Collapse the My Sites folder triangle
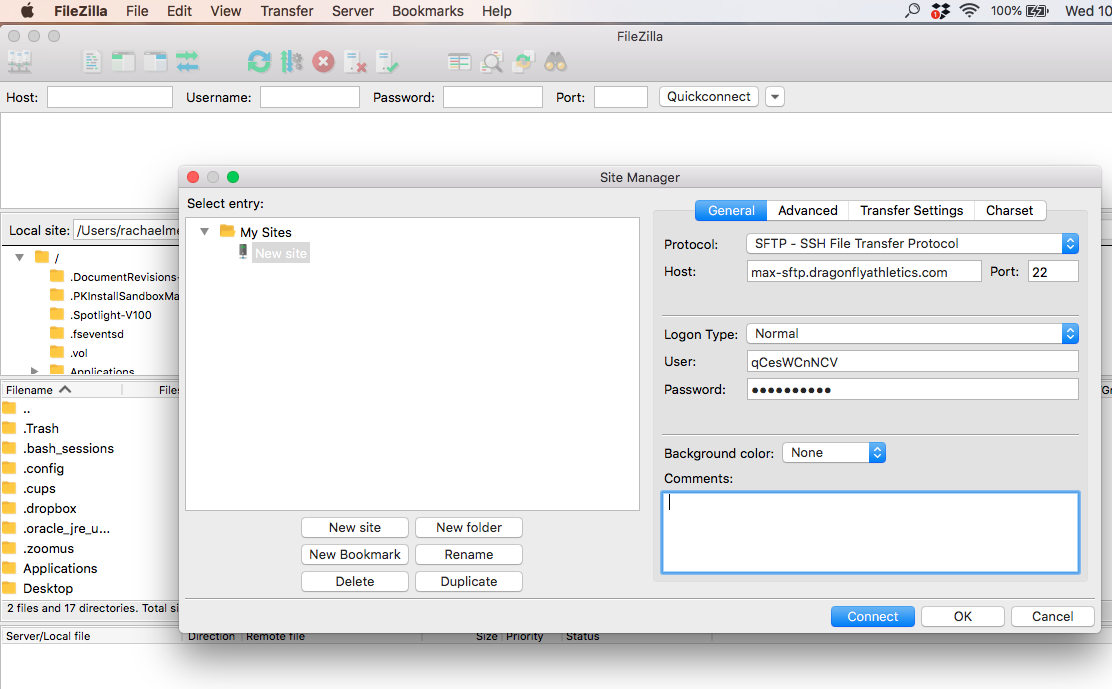Screen dimensions: 1112x689 point(205,232)
